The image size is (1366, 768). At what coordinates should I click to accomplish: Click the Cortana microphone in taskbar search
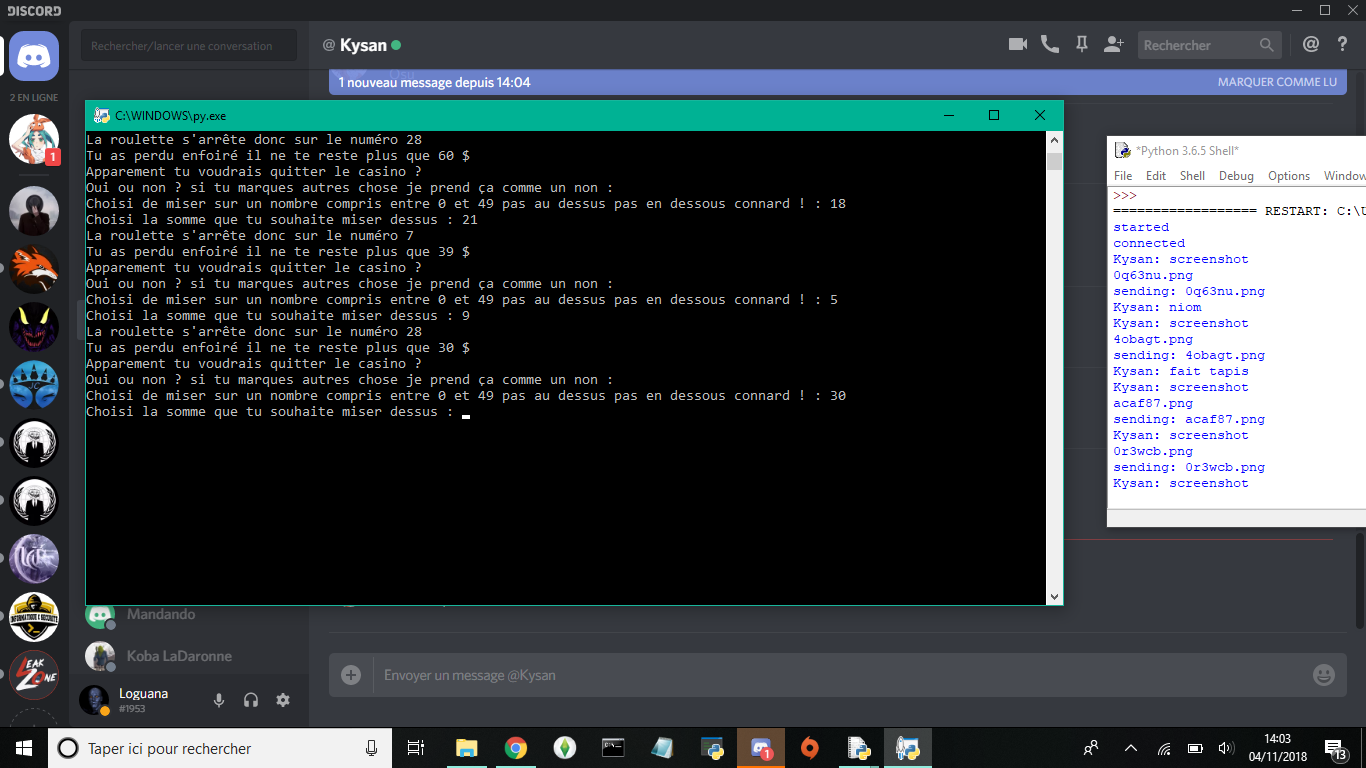click(x=371, y=748)
